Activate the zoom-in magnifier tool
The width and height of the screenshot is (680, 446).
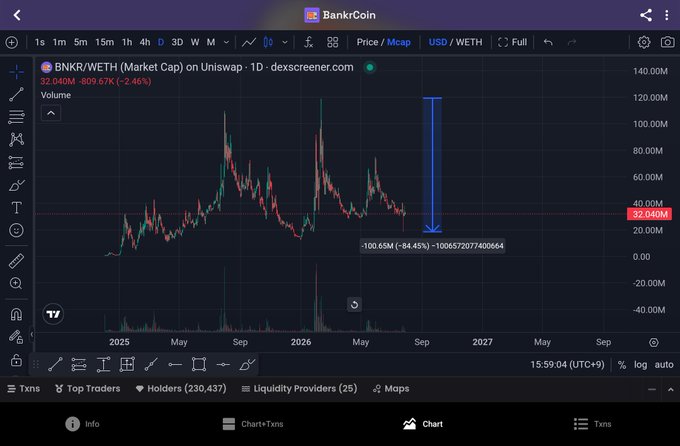click(16, 283)
